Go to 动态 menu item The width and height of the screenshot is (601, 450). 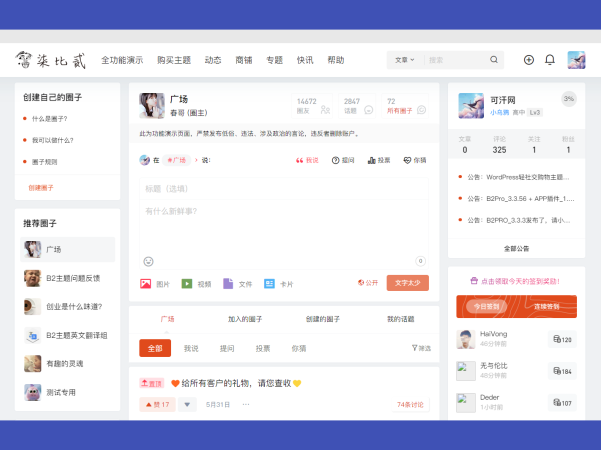[213, 60]
